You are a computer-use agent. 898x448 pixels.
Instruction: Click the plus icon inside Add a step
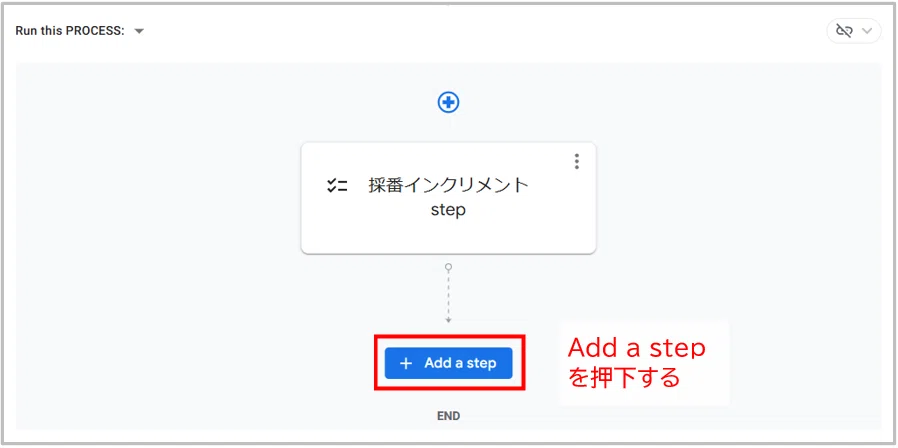point(405,363)
